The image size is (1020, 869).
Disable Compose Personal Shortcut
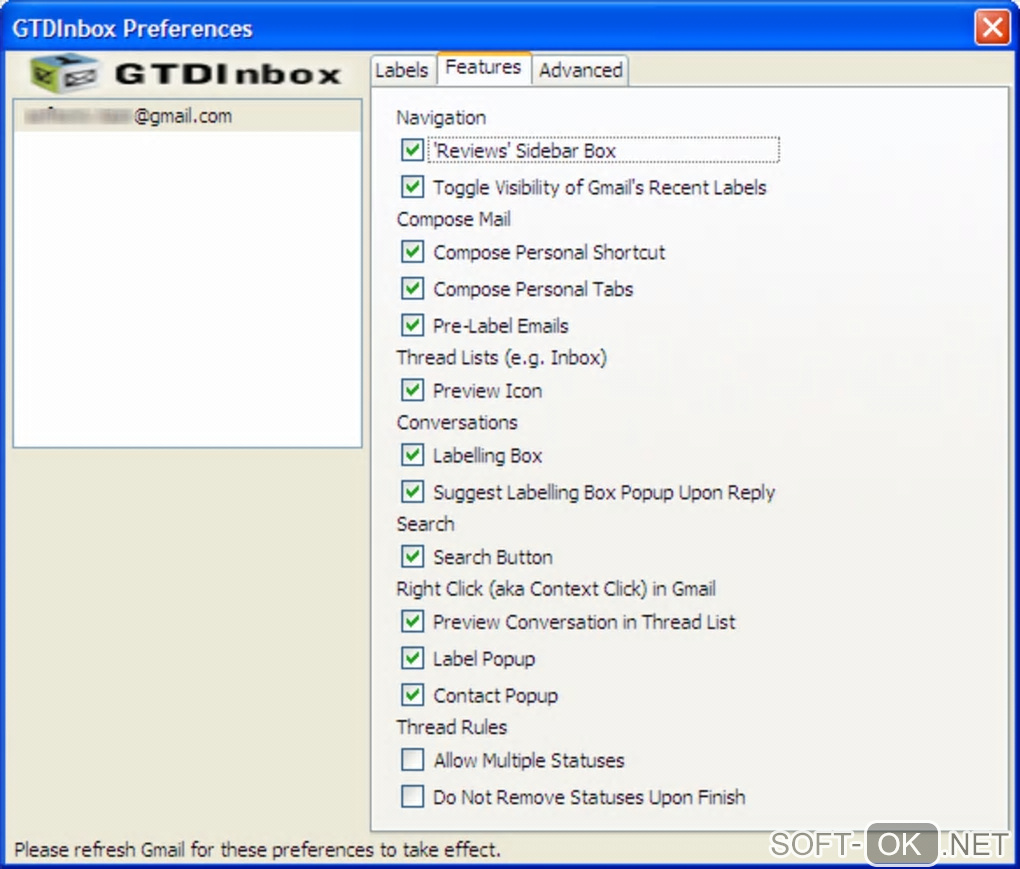412,252
